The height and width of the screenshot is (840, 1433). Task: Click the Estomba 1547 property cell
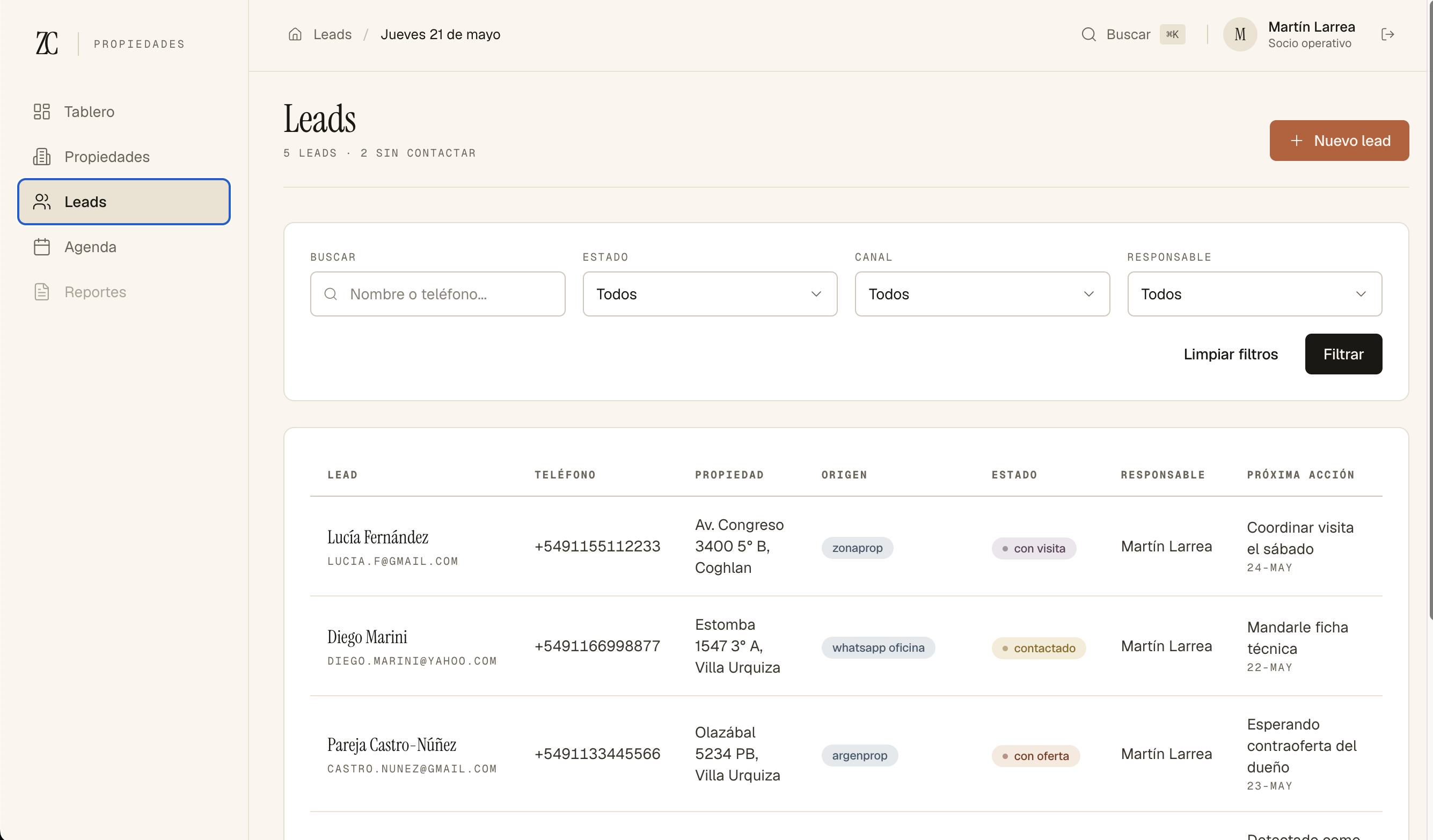(x=737, y=646)
